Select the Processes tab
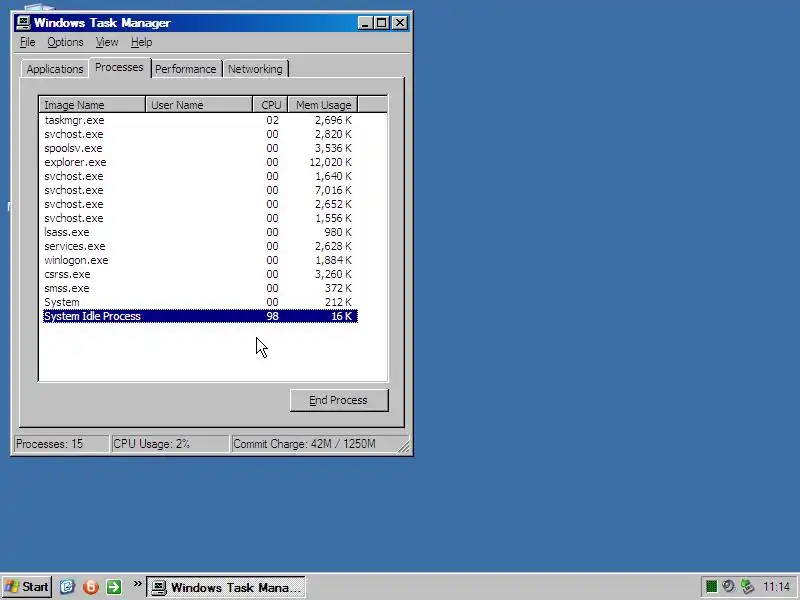Image resolution: width=800 pixels, height=600 pixels. point(119,67)
